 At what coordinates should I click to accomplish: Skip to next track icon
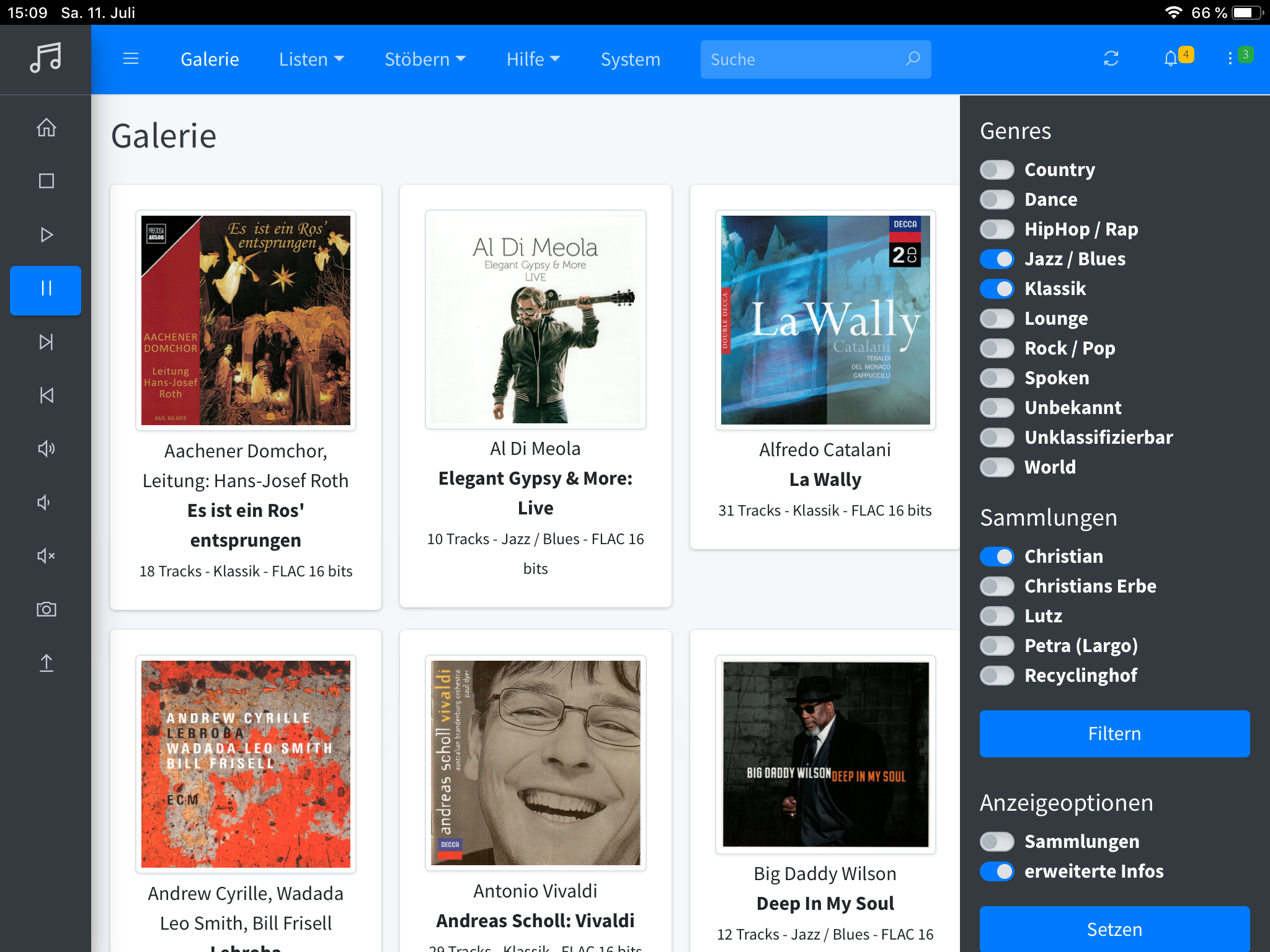tap(46, 342)
